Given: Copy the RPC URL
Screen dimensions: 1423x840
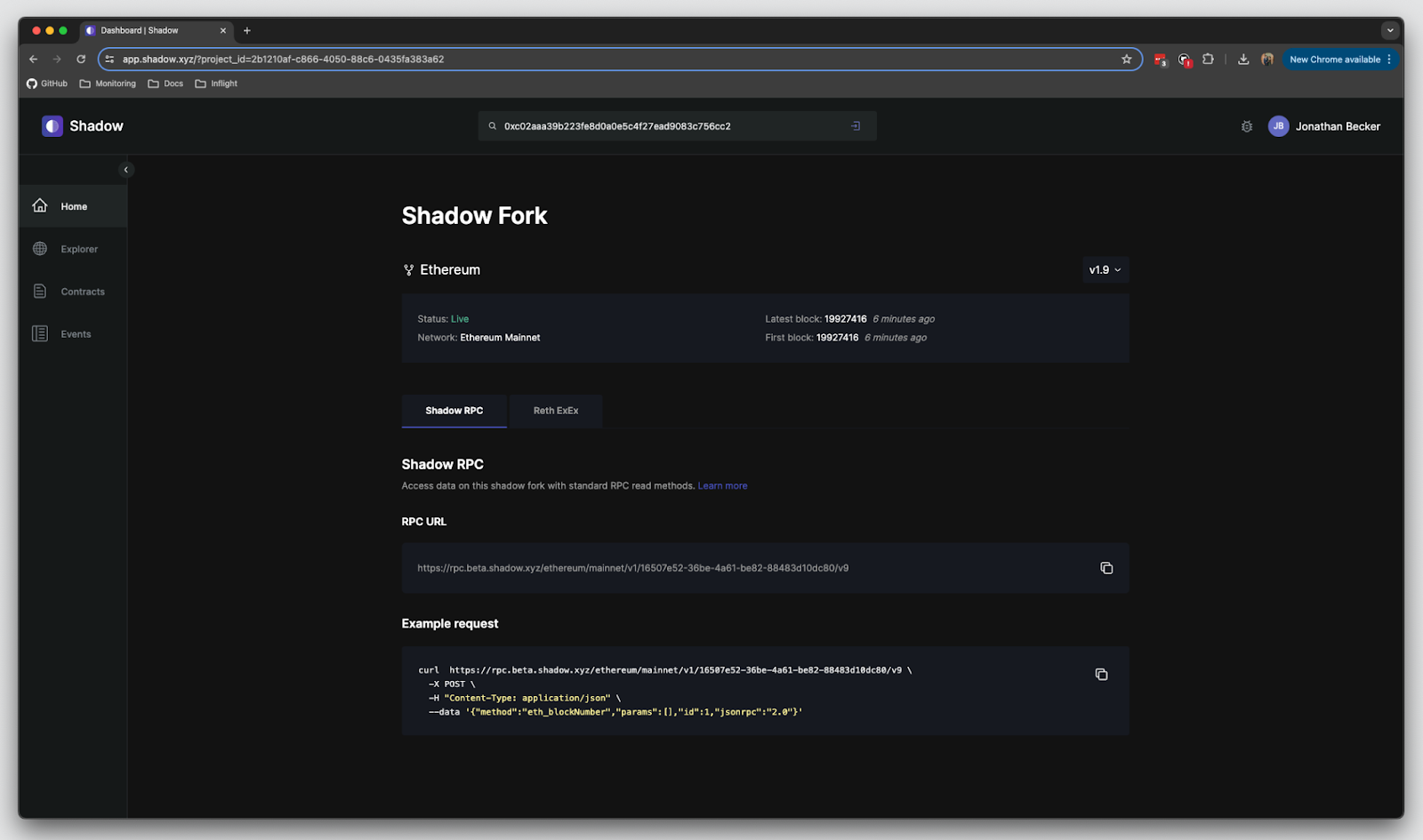Looking at the screenshot, I should [1106, 568].
